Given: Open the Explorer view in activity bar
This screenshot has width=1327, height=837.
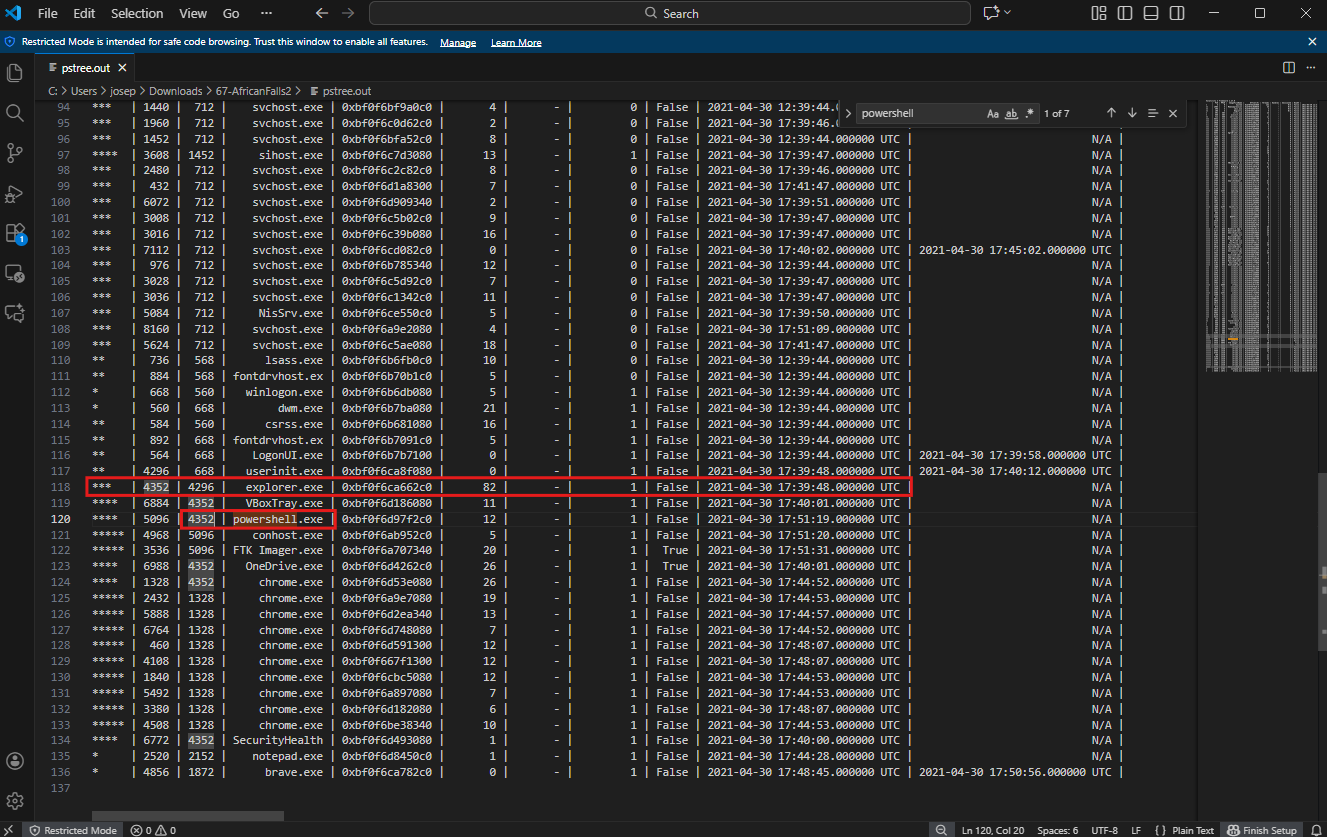Looking at the screenshot, I should click(x=15, y=73).
